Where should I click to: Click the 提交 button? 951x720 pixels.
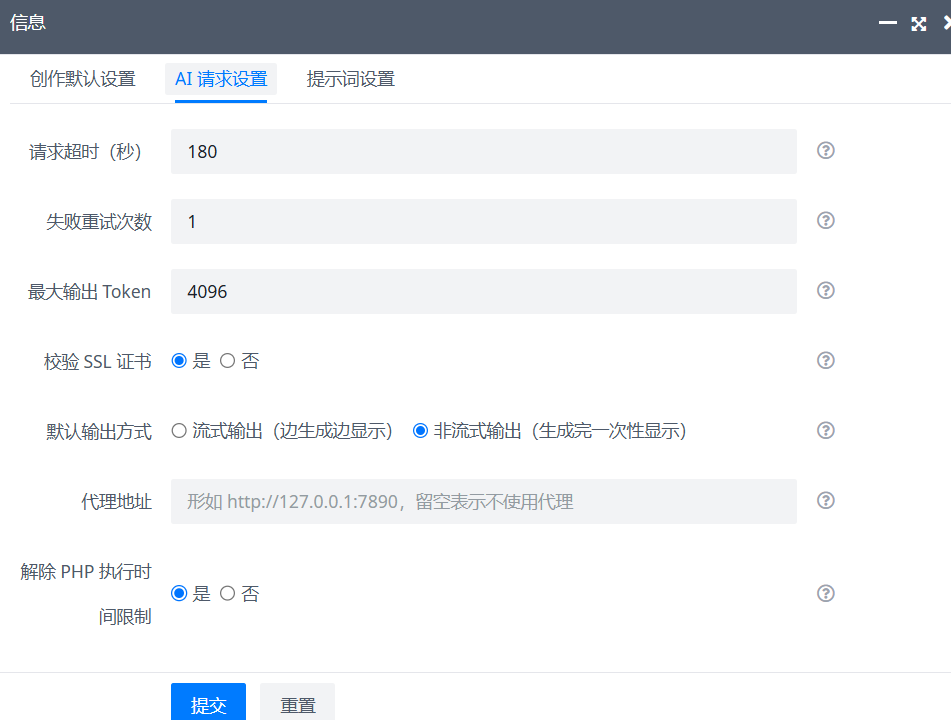tap(208, 704)
